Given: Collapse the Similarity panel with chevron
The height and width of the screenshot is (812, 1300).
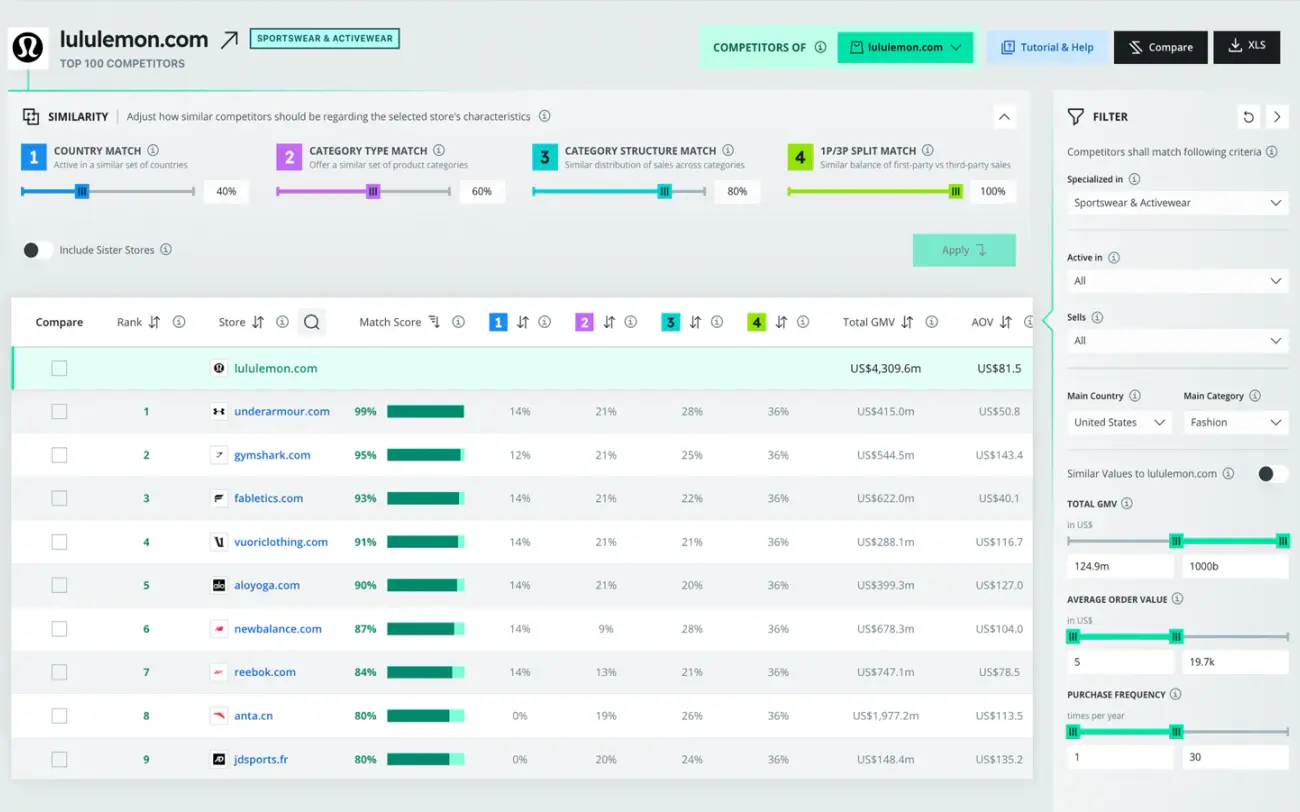Looking at the screenshot, I should pos(1004,117).
